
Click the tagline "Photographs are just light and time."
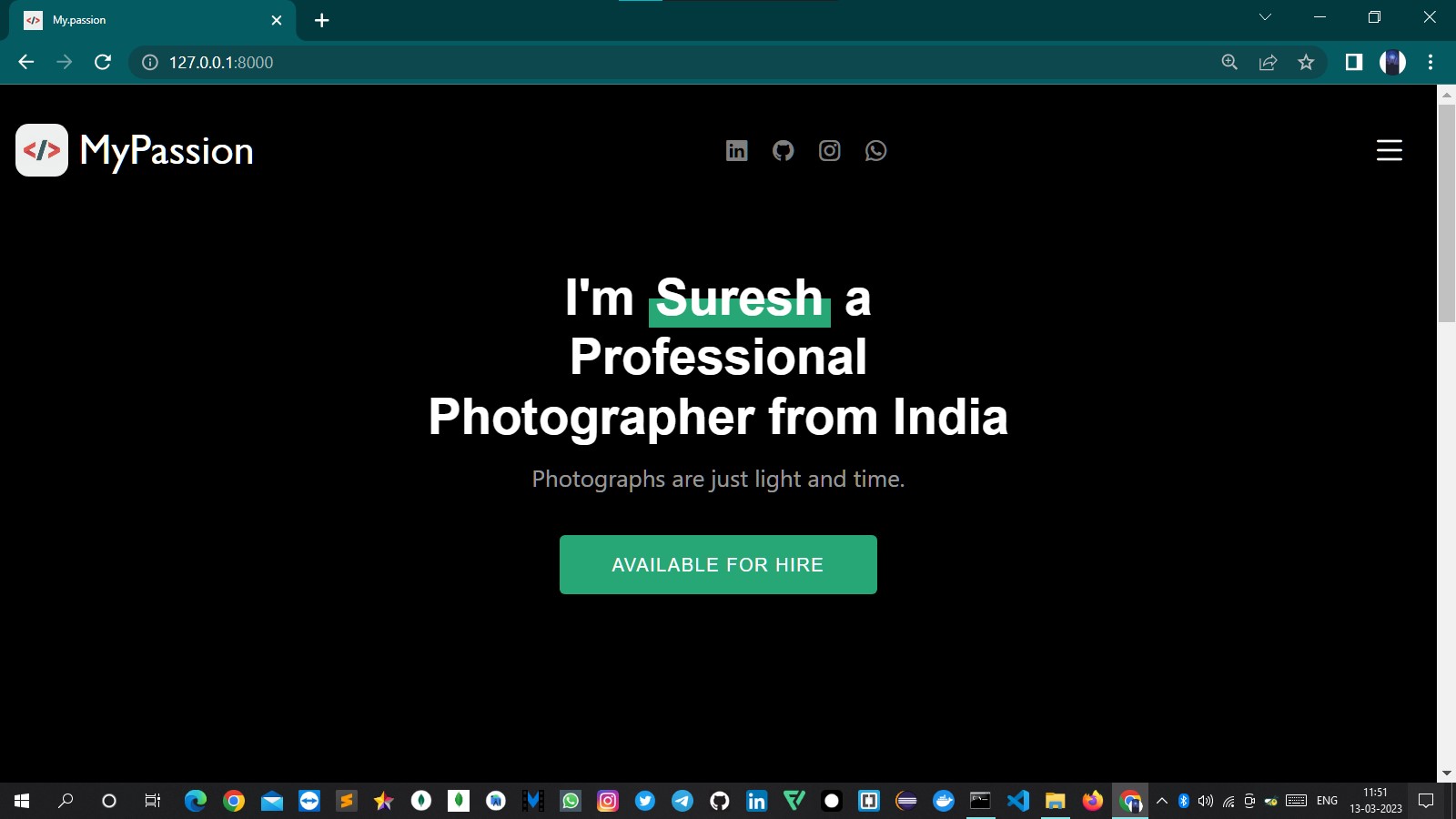(x=718, y=479)
